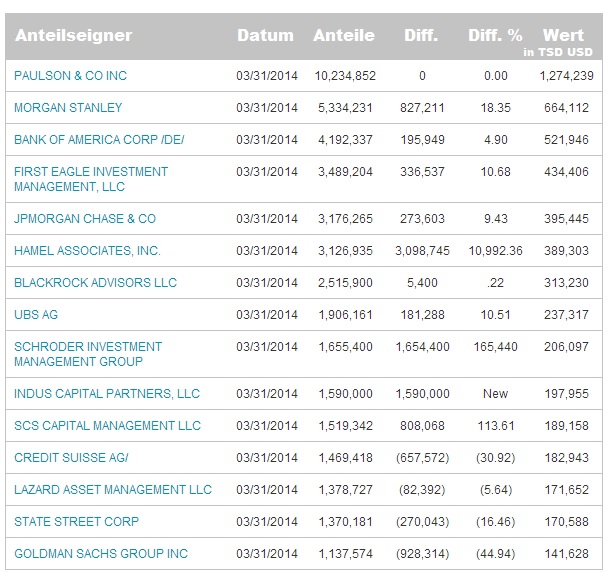Open SCHRODER INVESTMENT MANAGEMENT GROUP link
This screenshot has height=579, width=613.
[x=87, y=354]
